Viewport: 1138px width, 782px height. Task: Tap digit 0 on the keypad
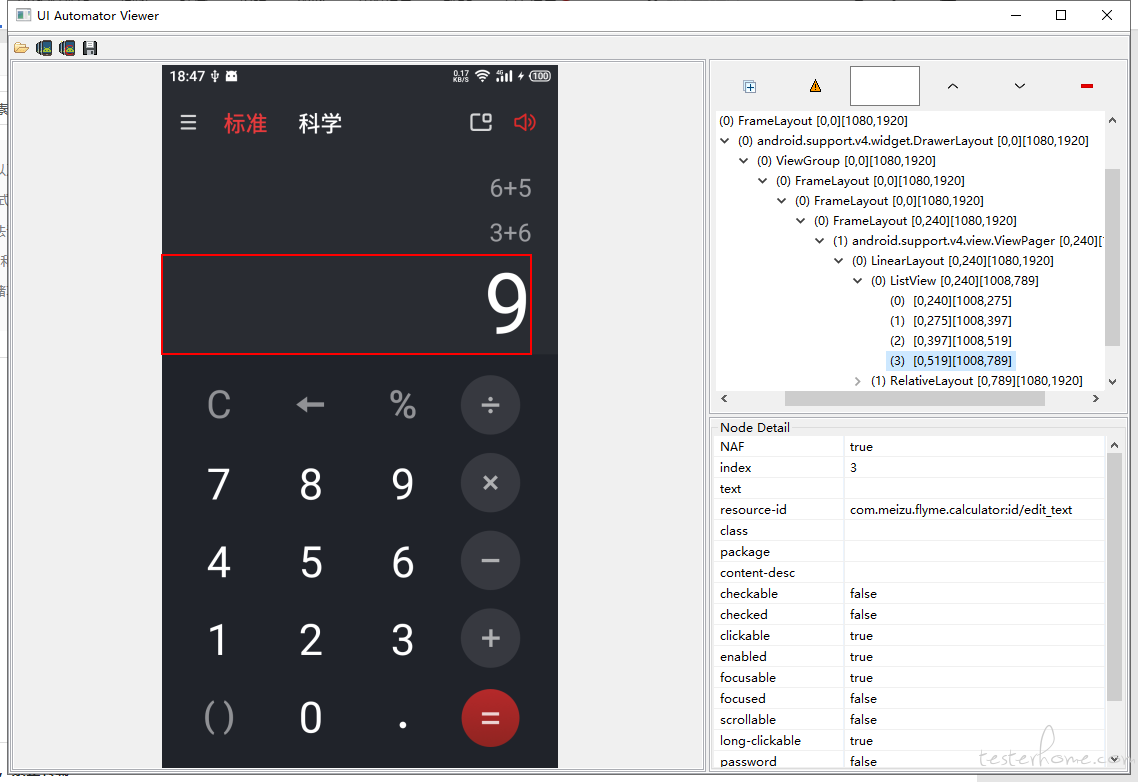click(311, 718)
